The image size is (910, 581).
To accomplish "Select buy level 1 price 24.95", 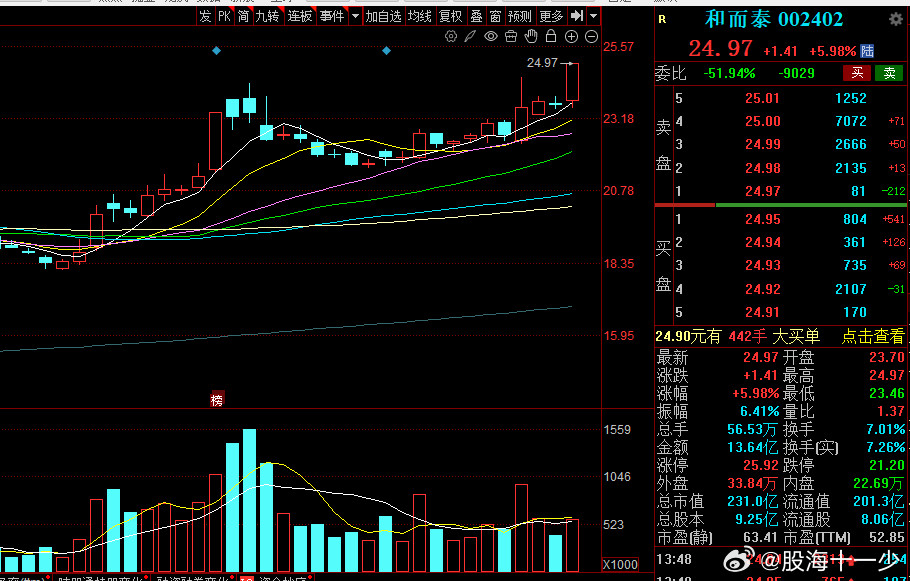I will (762, 219).
